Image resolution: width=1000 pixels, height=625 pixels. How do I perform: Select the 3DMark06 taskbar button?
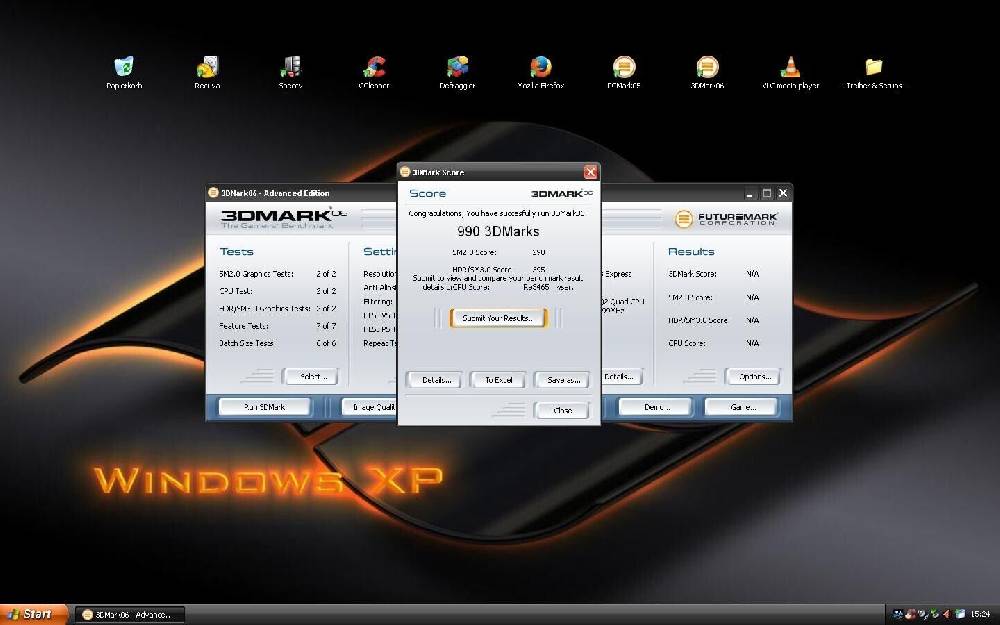pos(130,615)
